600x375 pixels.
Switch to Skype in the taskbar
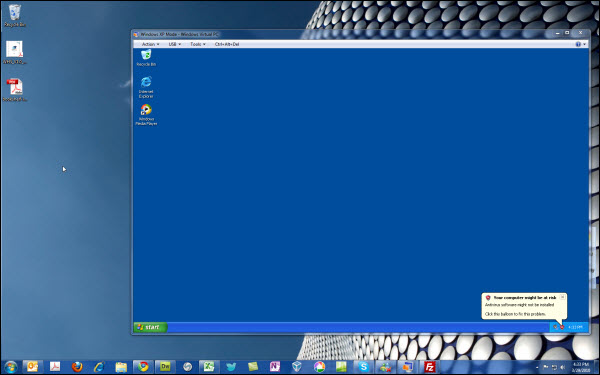(363, 367)
